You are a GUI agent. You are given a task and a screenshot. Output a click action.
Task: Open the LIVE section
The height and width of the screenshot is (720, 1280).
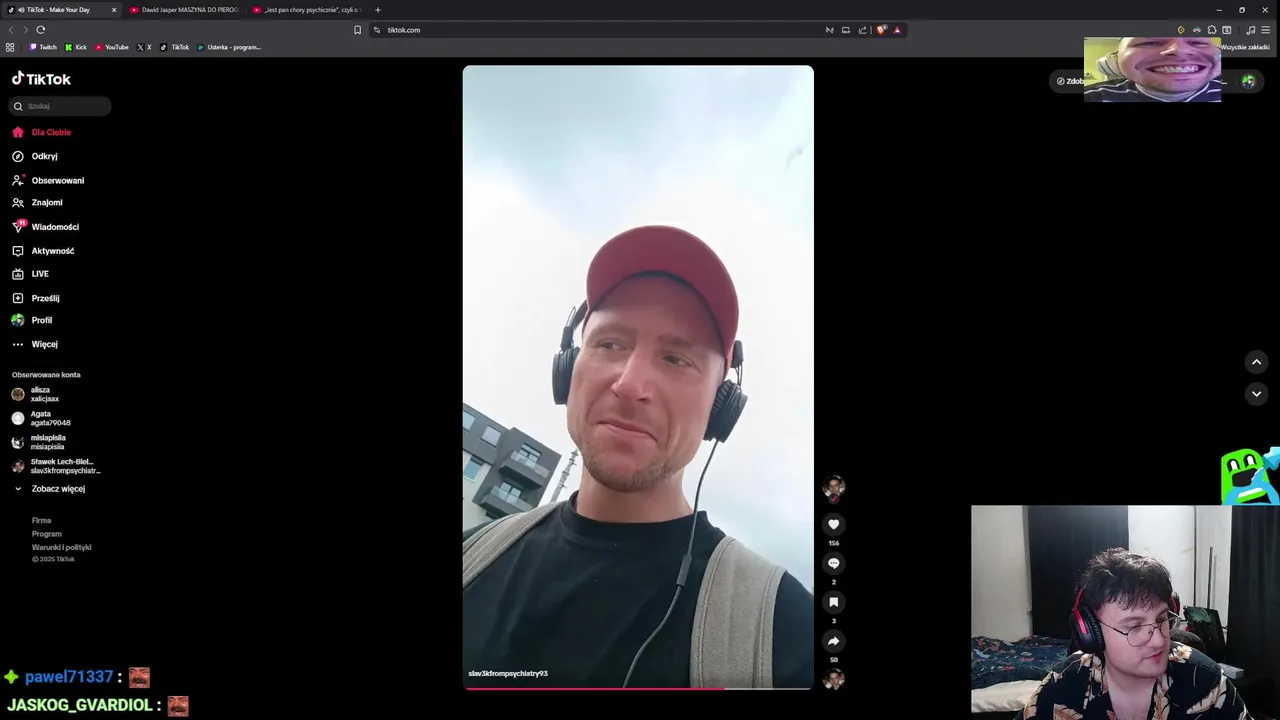tap(40, 274)
